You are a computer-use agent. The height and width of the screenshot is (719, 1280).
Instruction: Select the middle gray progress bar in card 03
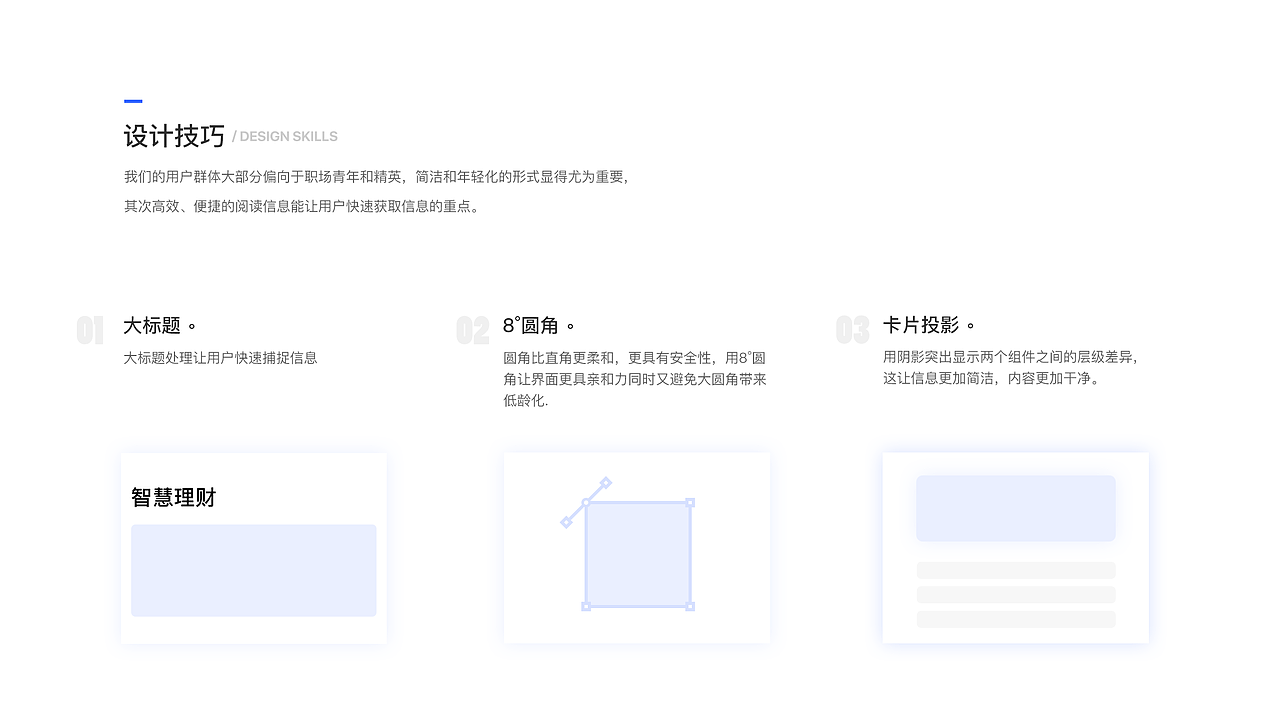(1015, 594)
